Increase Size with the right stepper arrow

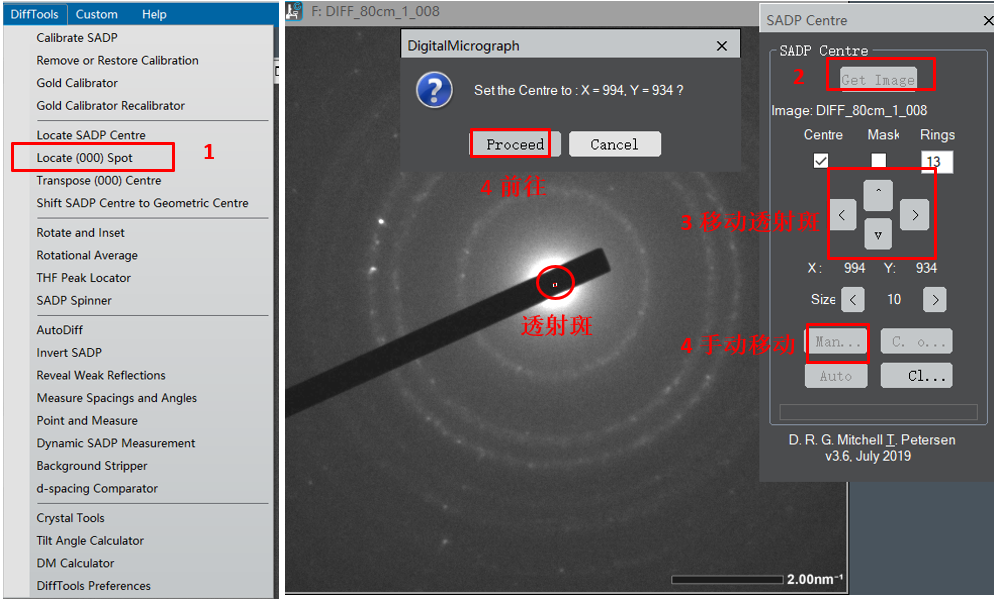click(x=933, y=299)
